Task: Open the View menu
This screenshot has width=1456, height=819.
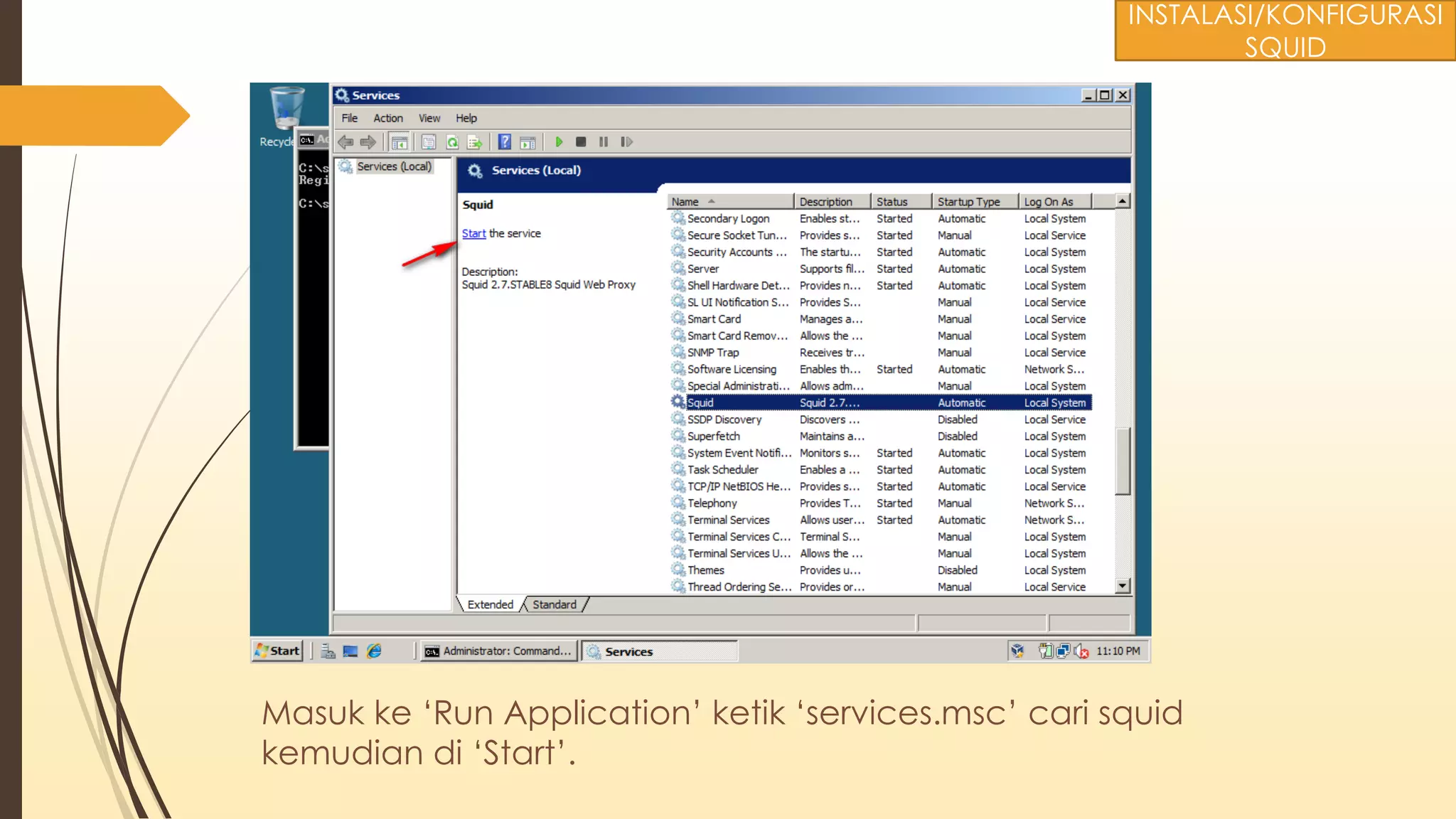Action: pos(429,118)
